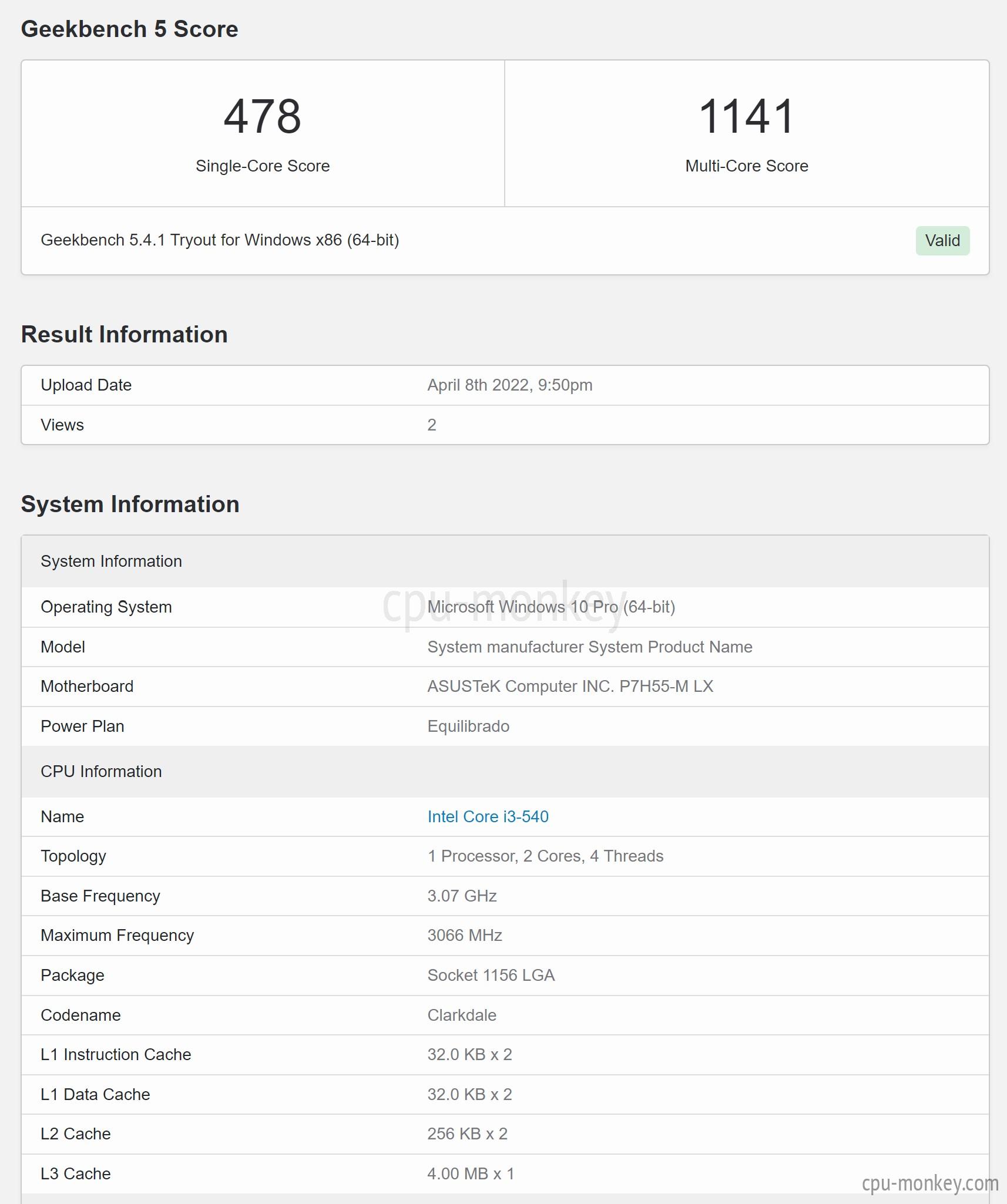Select the 478 single-core score number

[263, 116]
